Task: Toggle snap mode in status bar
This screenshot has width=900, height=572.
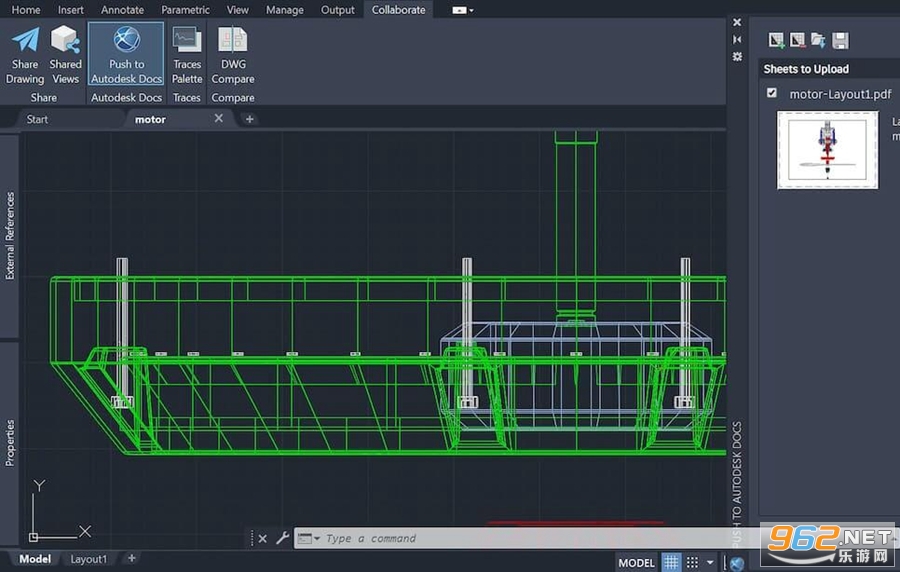Action: coord(693,562)
